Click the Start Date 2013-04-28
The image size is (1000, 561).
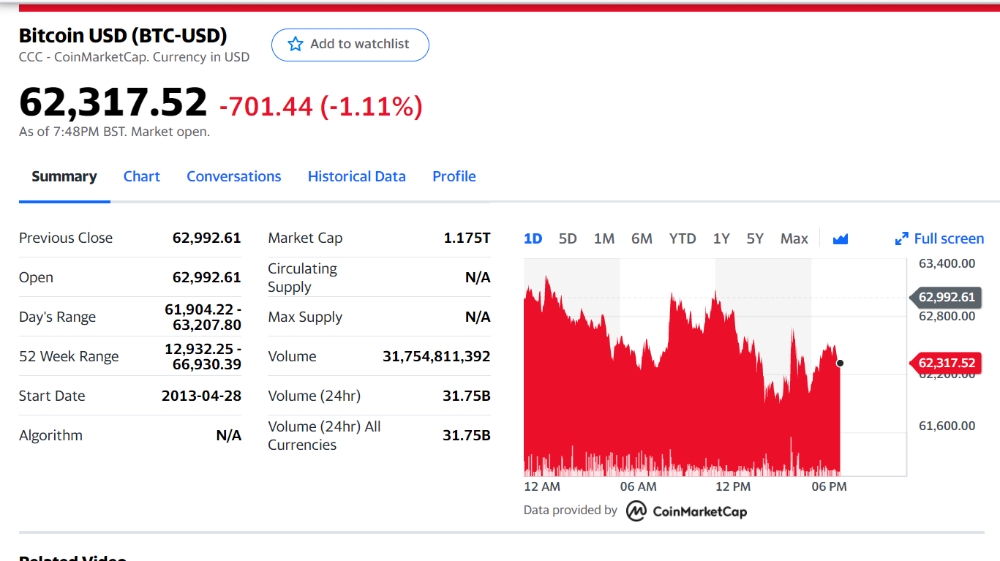point(202,396)
